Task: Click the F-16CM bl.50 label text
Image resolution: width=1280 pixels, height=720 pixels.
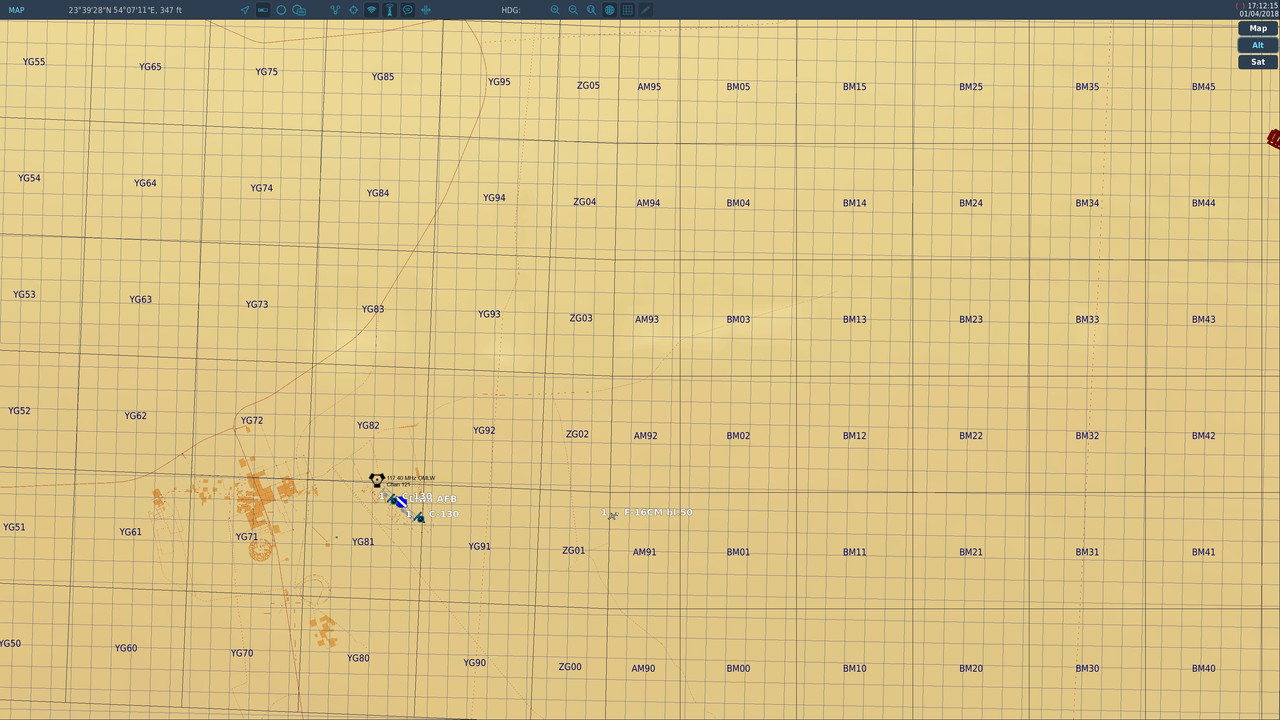Action: [658, 512]
